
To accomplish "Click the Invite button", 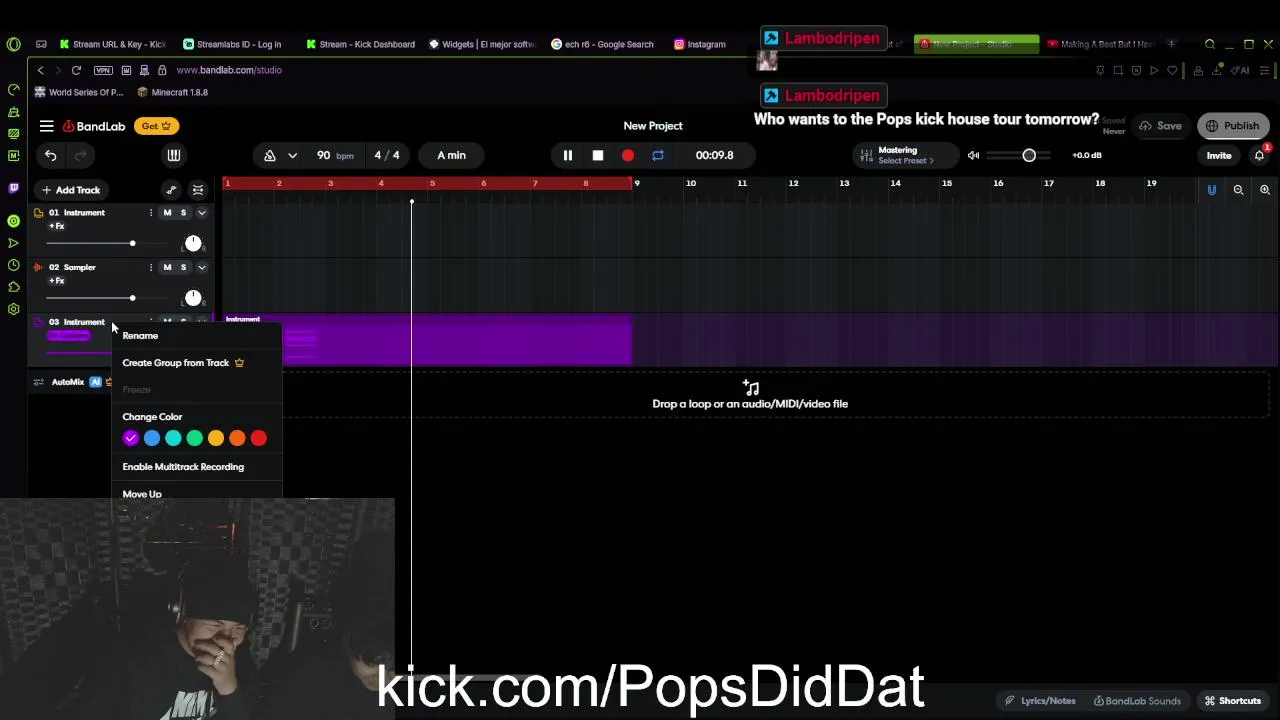I will point(1218,156).
